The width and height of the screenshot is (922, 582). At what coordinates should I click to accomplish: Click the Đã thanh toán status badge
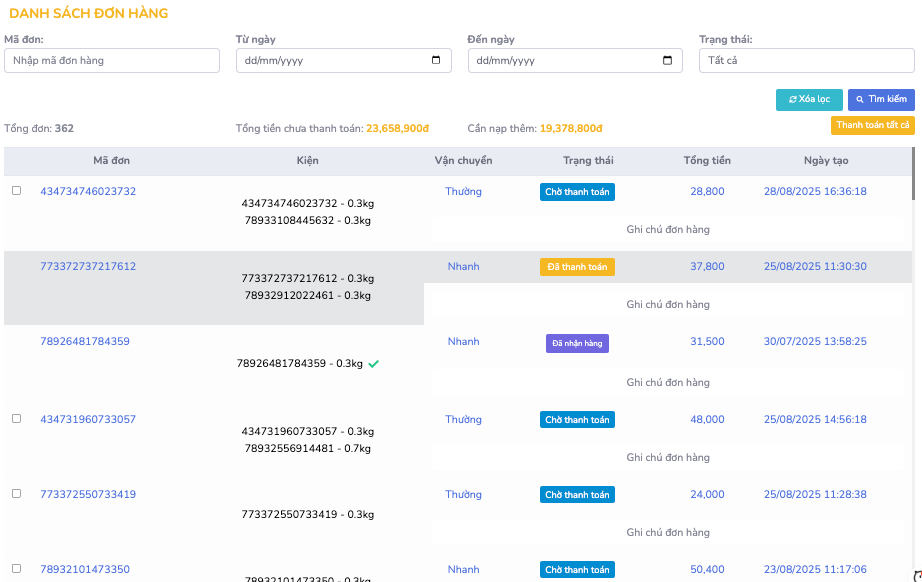tap(577, 267)
